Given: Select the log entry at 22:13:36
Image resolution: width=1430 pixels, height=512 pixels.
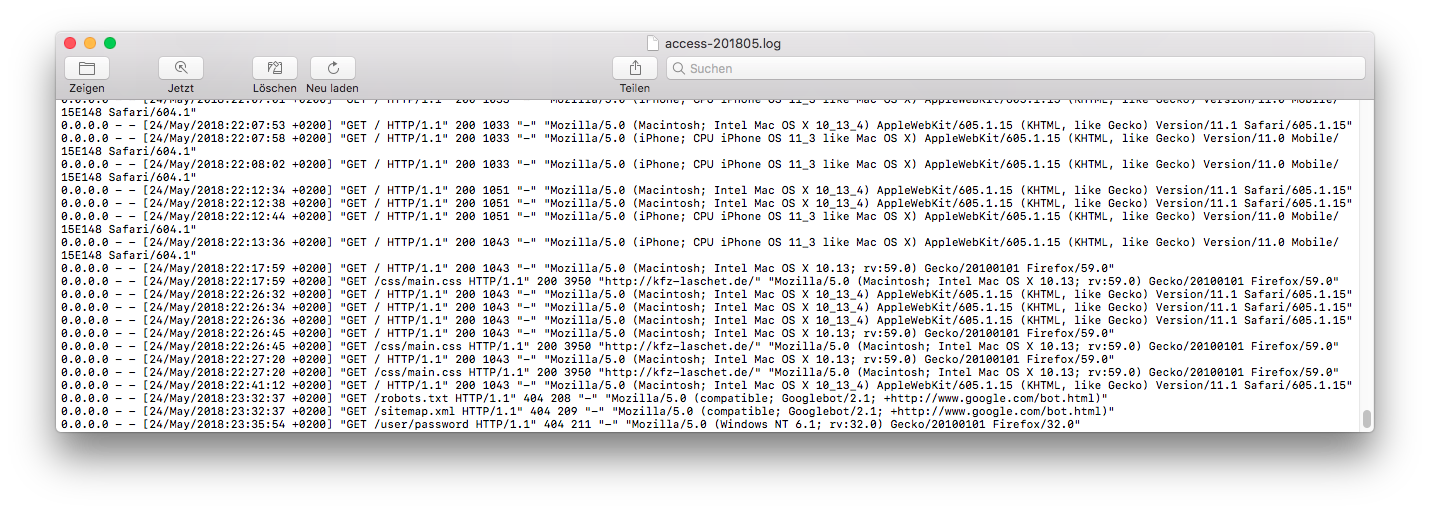Looking at the screenshot, I should pos(700,248).
